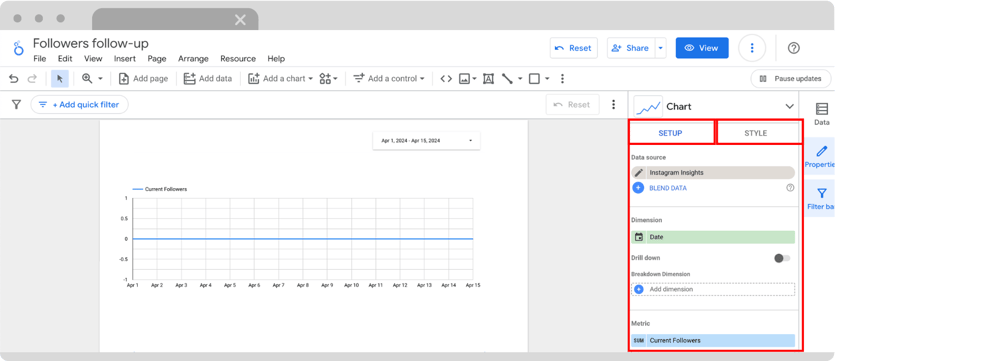Select the line drawing tool
The height and width of the screenshot is (361, 987).
coord(507,79)
